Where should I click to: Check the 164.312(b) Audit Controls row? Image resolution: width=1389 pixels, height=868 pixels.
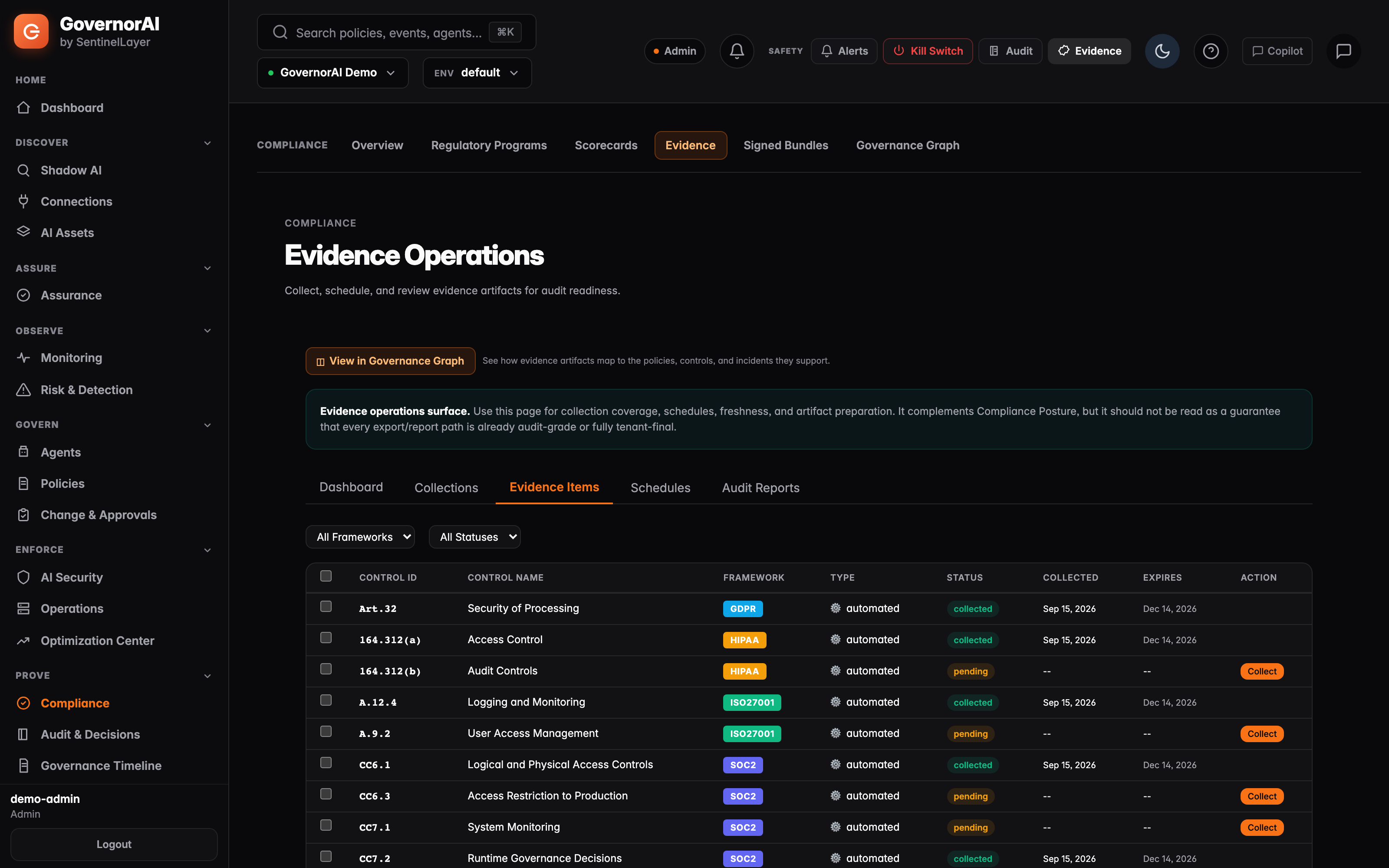tap(326, 669)
